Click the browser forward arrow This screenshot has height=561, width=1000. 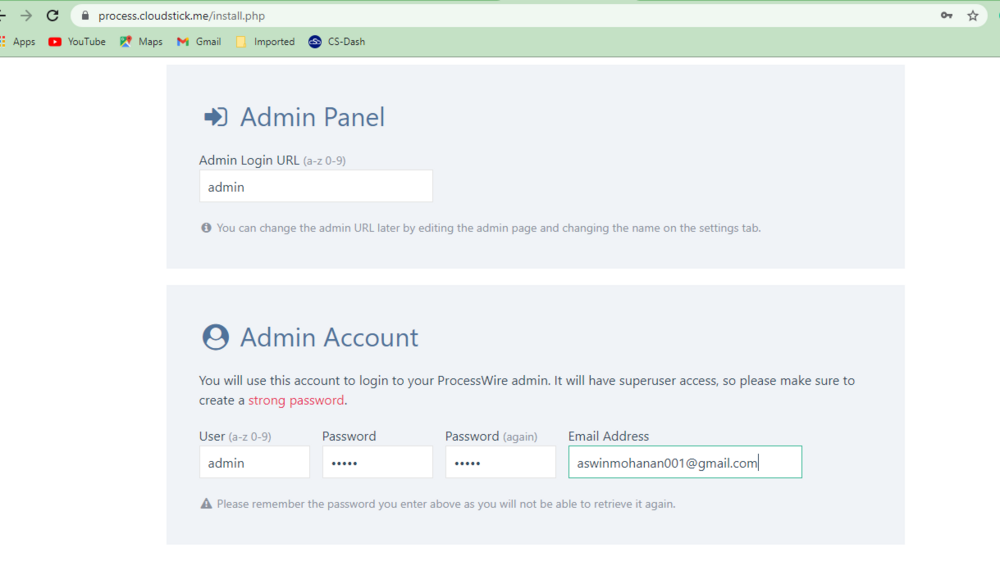(x=26, y=16)
